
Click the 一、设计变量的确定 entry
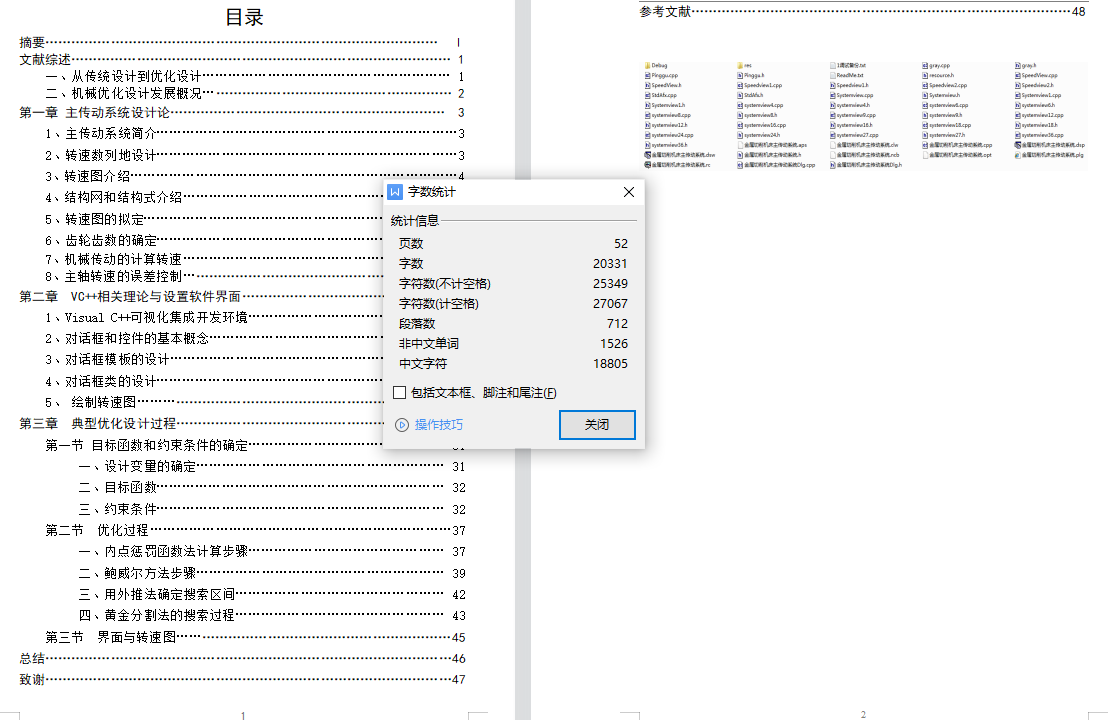(272, 467)
